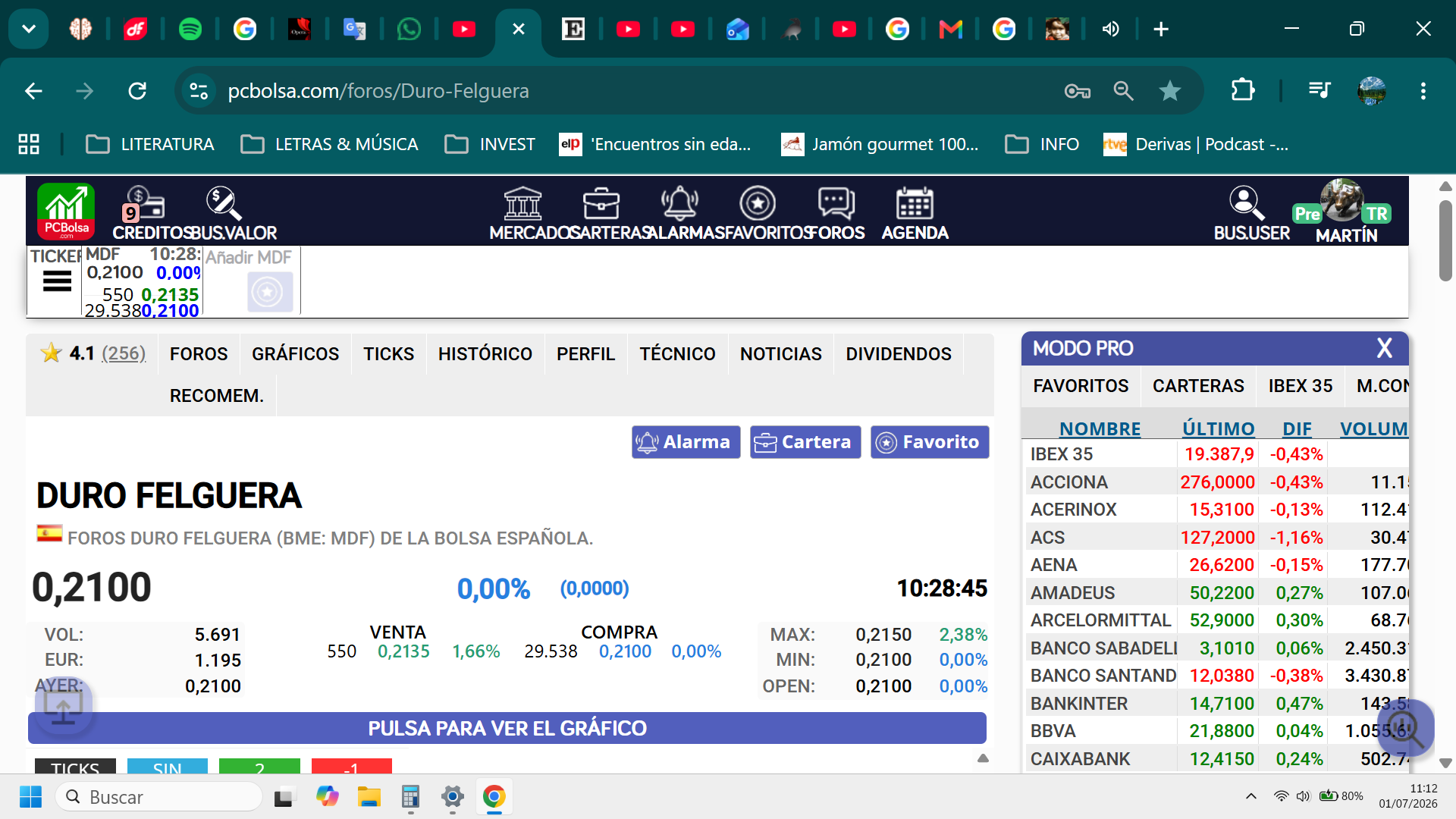Click PULSA PARA VER EL GRÁFICO bar
Viewport: 1456px width, 819px height.
[x=507, y=728]
